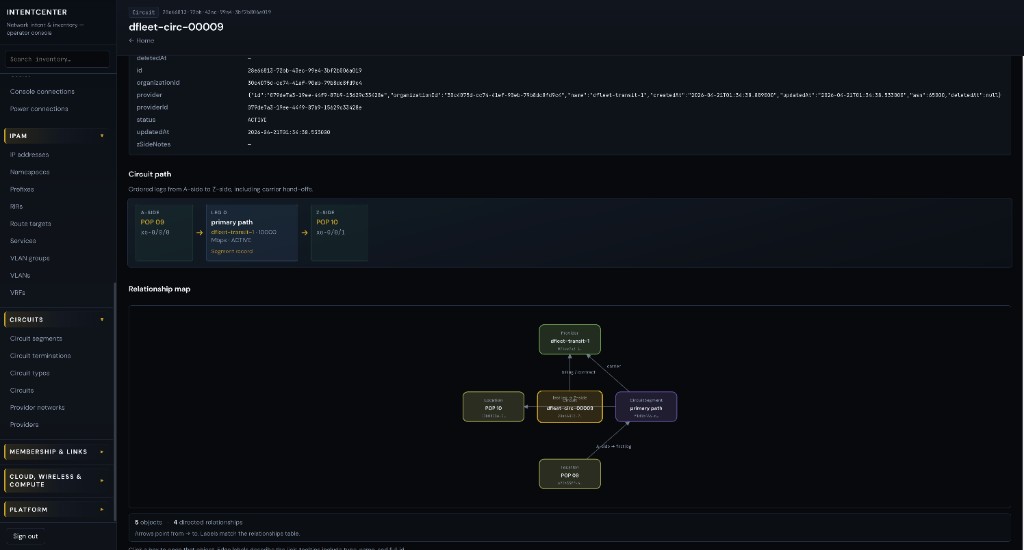
Task: Open POP 09 A-side link in circuit path
Action: (x=152, y=222)
